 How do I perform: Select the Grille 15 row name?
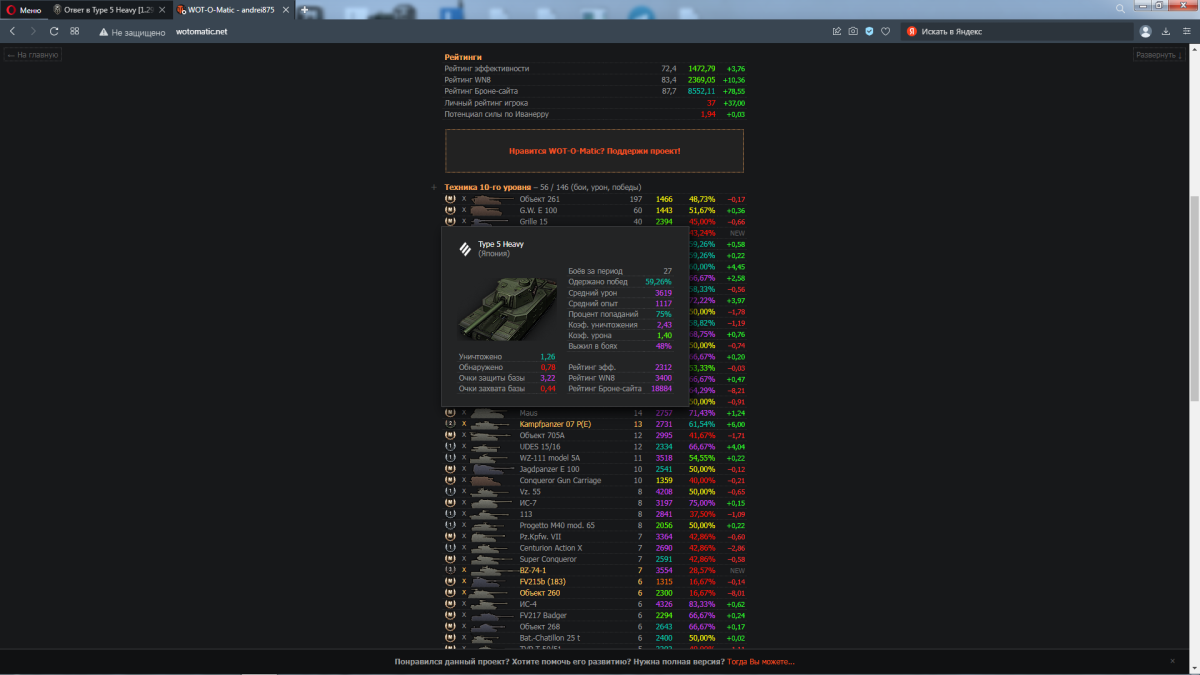tap(534, 222)
